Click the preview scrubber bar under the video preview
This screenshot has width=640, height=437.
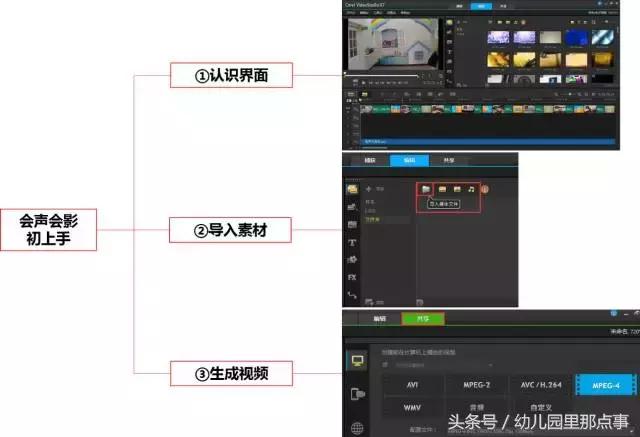click(x=381, y=75)
